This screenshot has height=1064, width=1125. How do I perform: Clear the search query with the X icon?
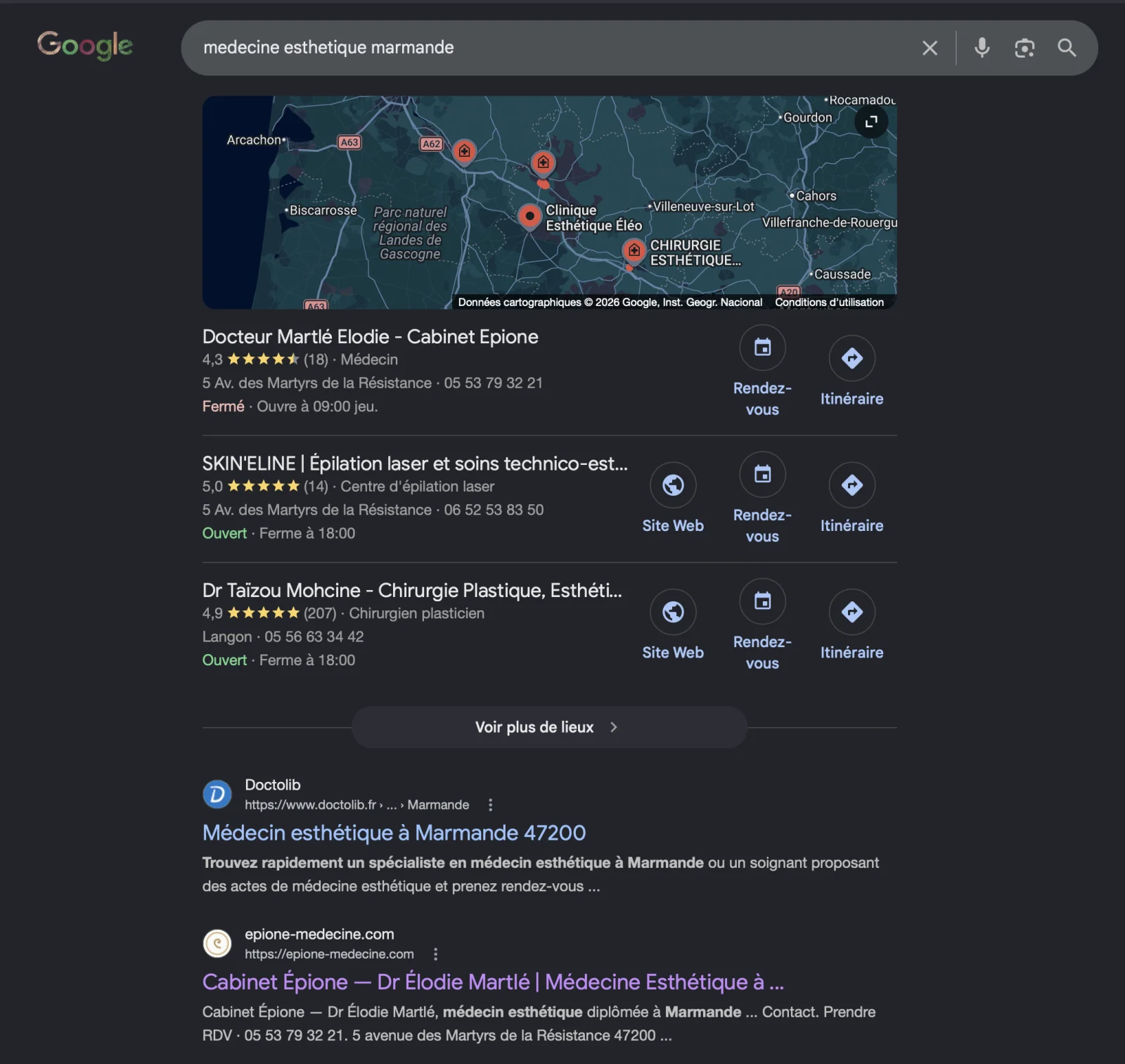[930, 48]
